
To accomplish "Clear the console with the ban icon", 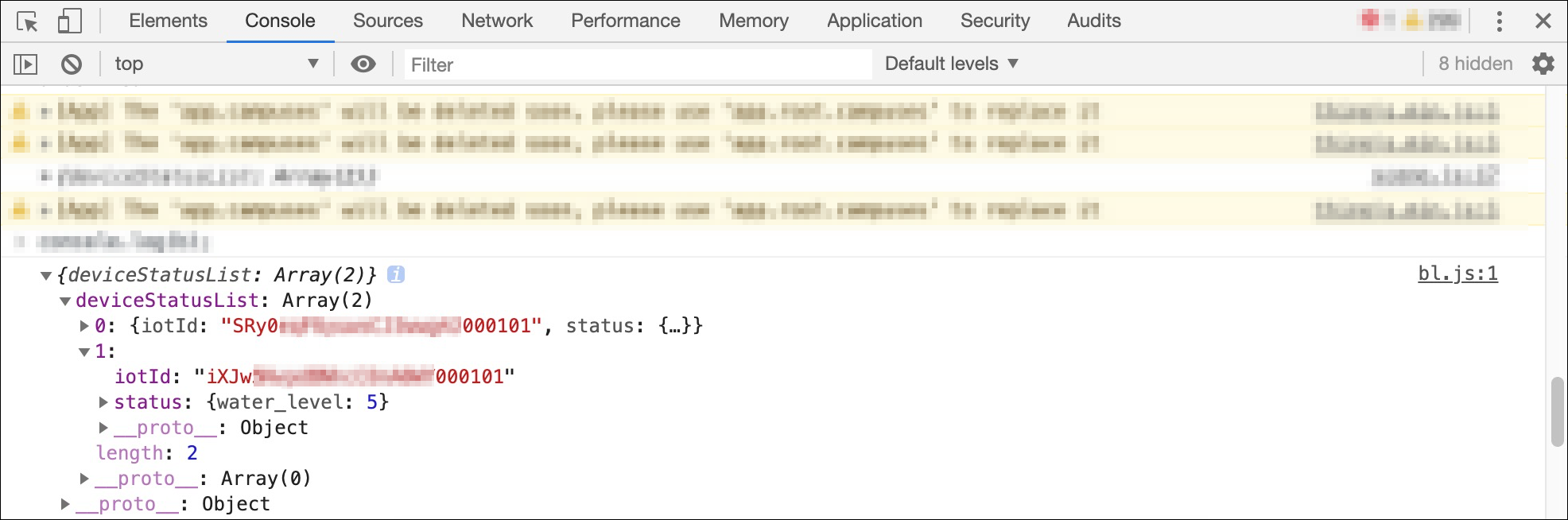I will (72, 64).
